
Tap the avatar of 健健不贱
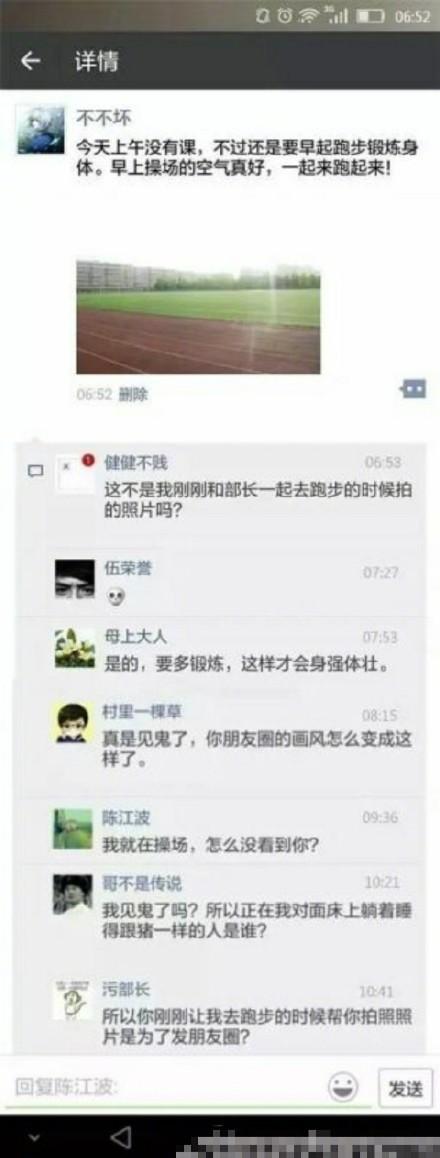click(x=75, y=474)
